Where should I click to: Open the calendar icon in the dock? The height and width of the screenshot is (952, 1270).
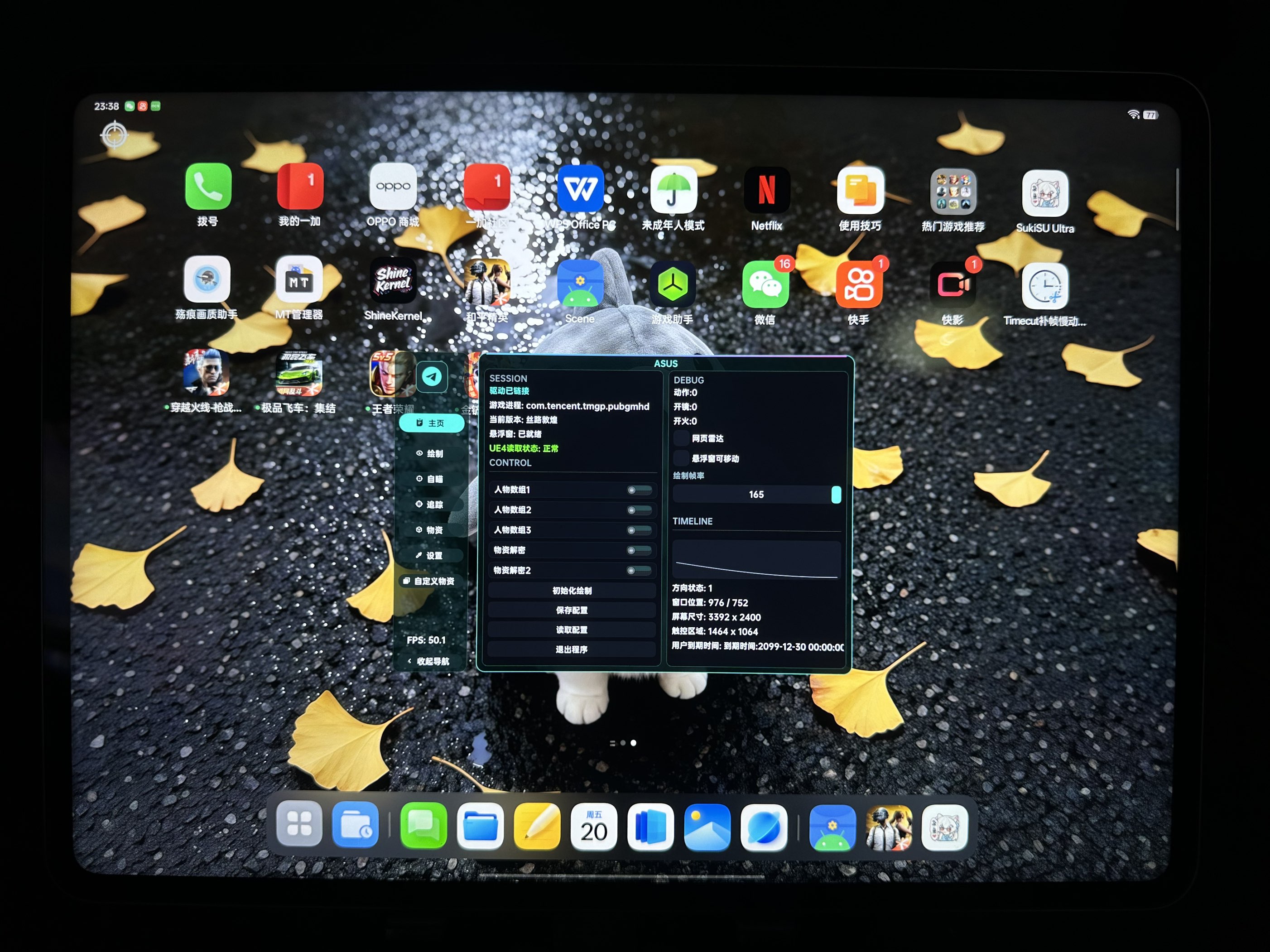tap(594, 827)
